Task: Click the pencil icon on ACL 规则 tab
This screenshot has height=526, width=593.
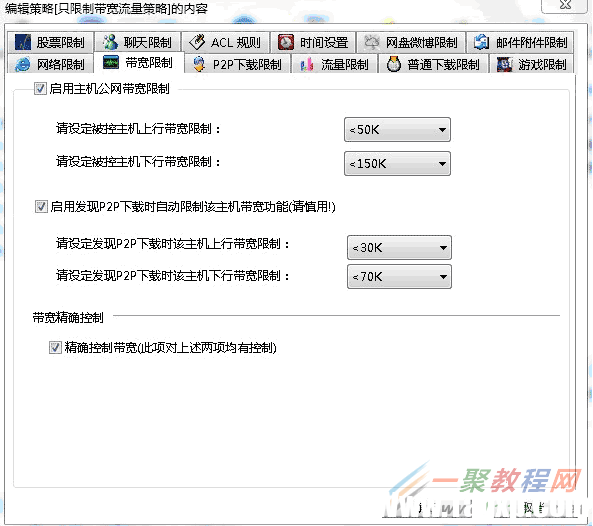Action: (197, 42)
